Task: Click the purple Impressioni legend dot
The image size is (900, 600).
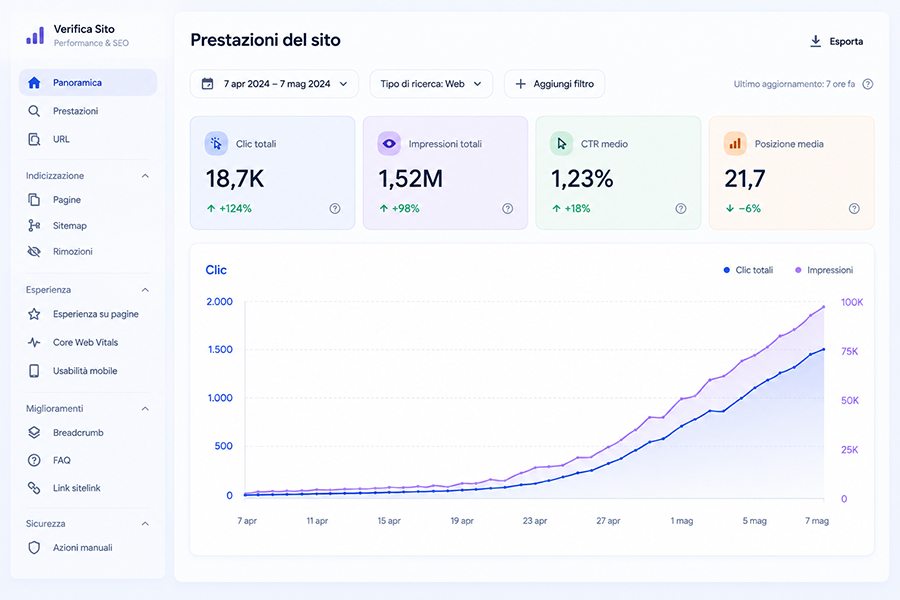Action: coord(798,270)
